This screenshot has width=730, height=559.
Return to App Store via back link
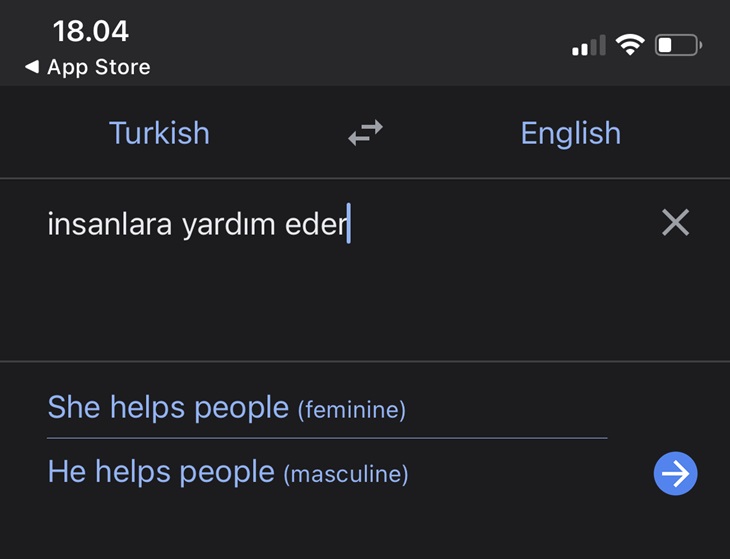point(99,67)
